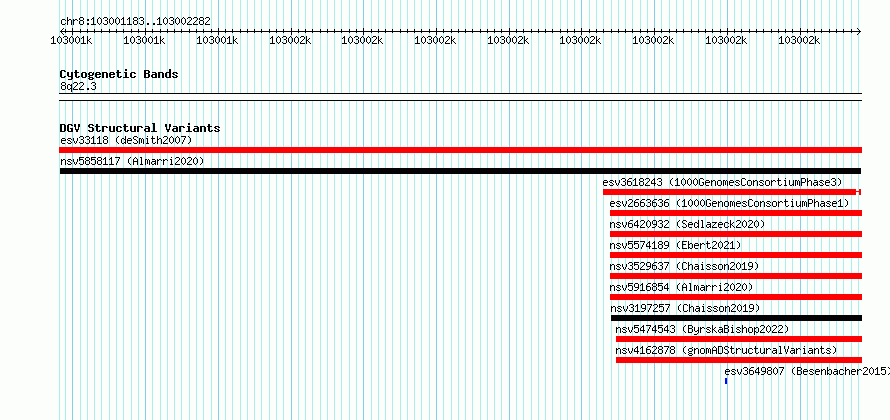Click nsv3529637 (Chaisson2019) label
The width and height of the screenshot is (890, 420).
[685, 266]
